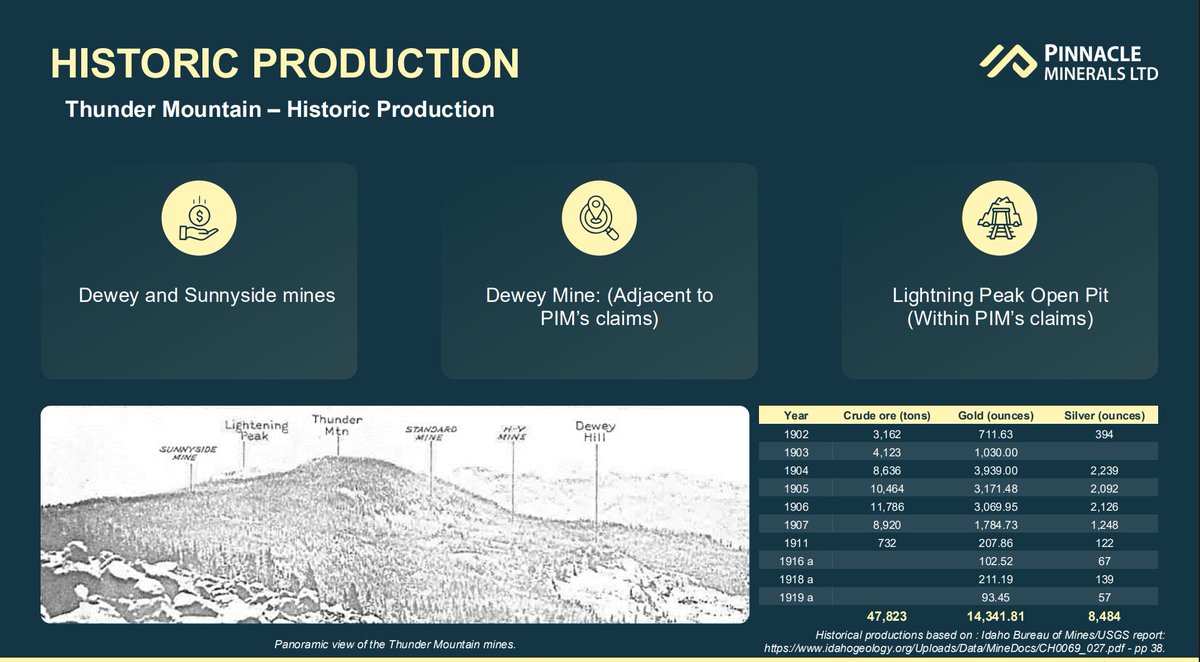The width and height of the screenshot is (1200, 662).
Task: Select the 1903 year cell
Action: [x=796, y=452]
